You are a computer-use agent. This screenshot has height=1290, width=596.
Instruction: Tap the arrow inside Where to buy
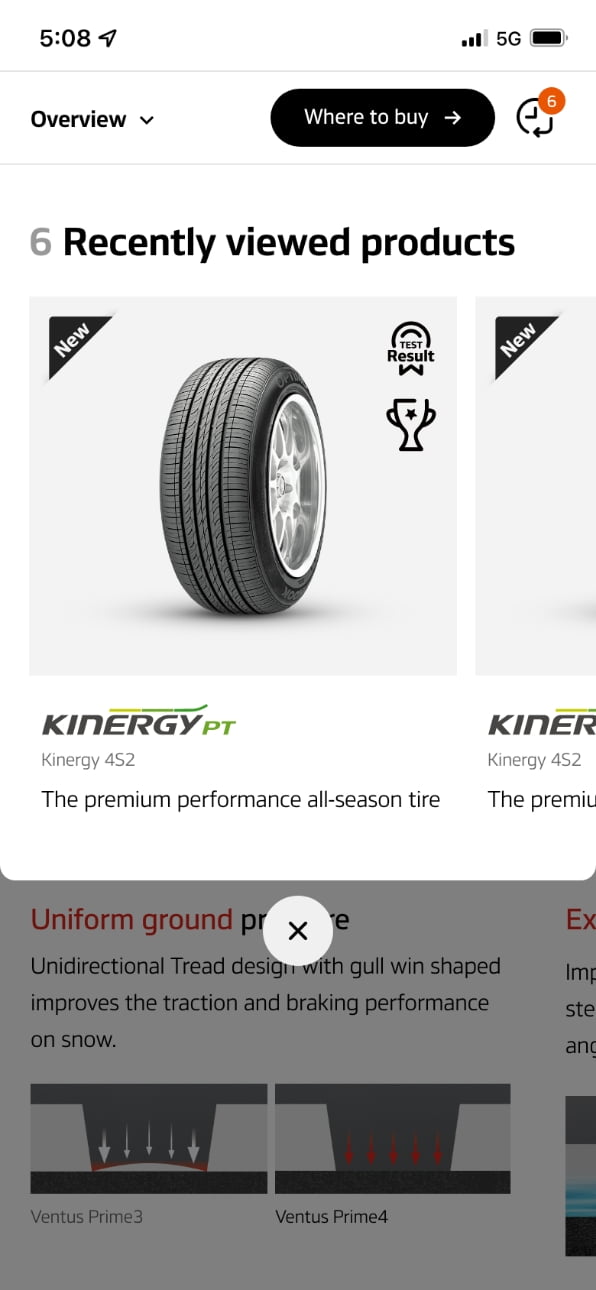coord(453,118)
